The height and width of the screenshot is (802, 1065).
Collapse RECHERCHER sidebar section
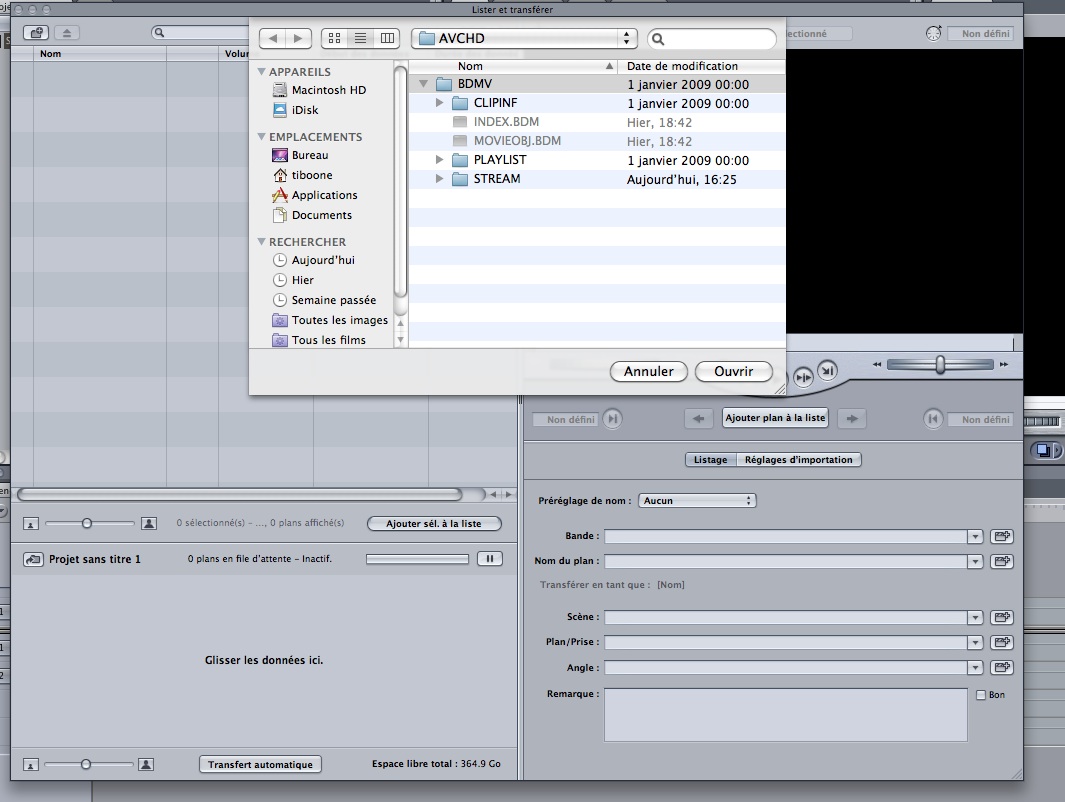pos(261,241)
